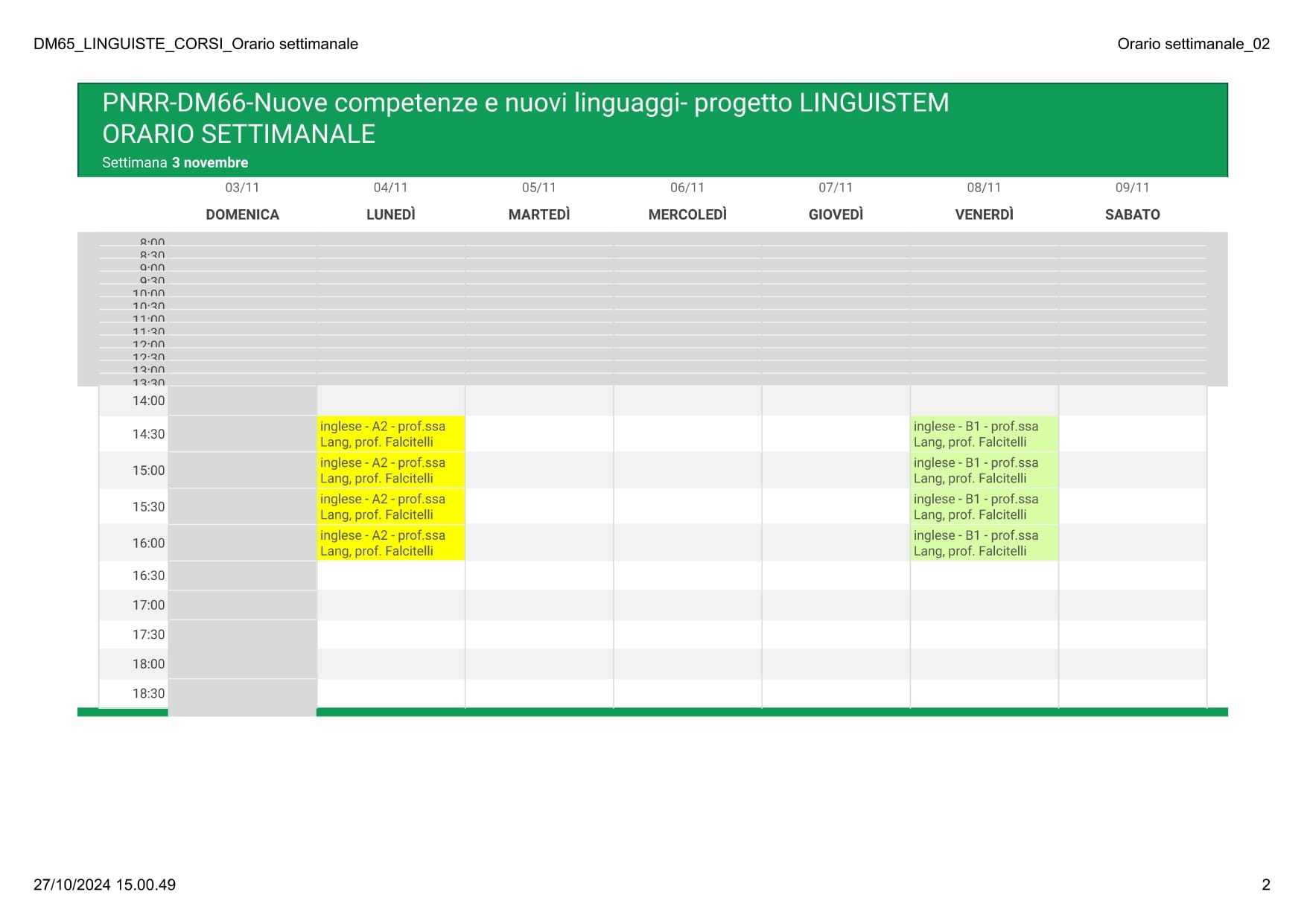Select the 07/11 date label

pos(836,188)
